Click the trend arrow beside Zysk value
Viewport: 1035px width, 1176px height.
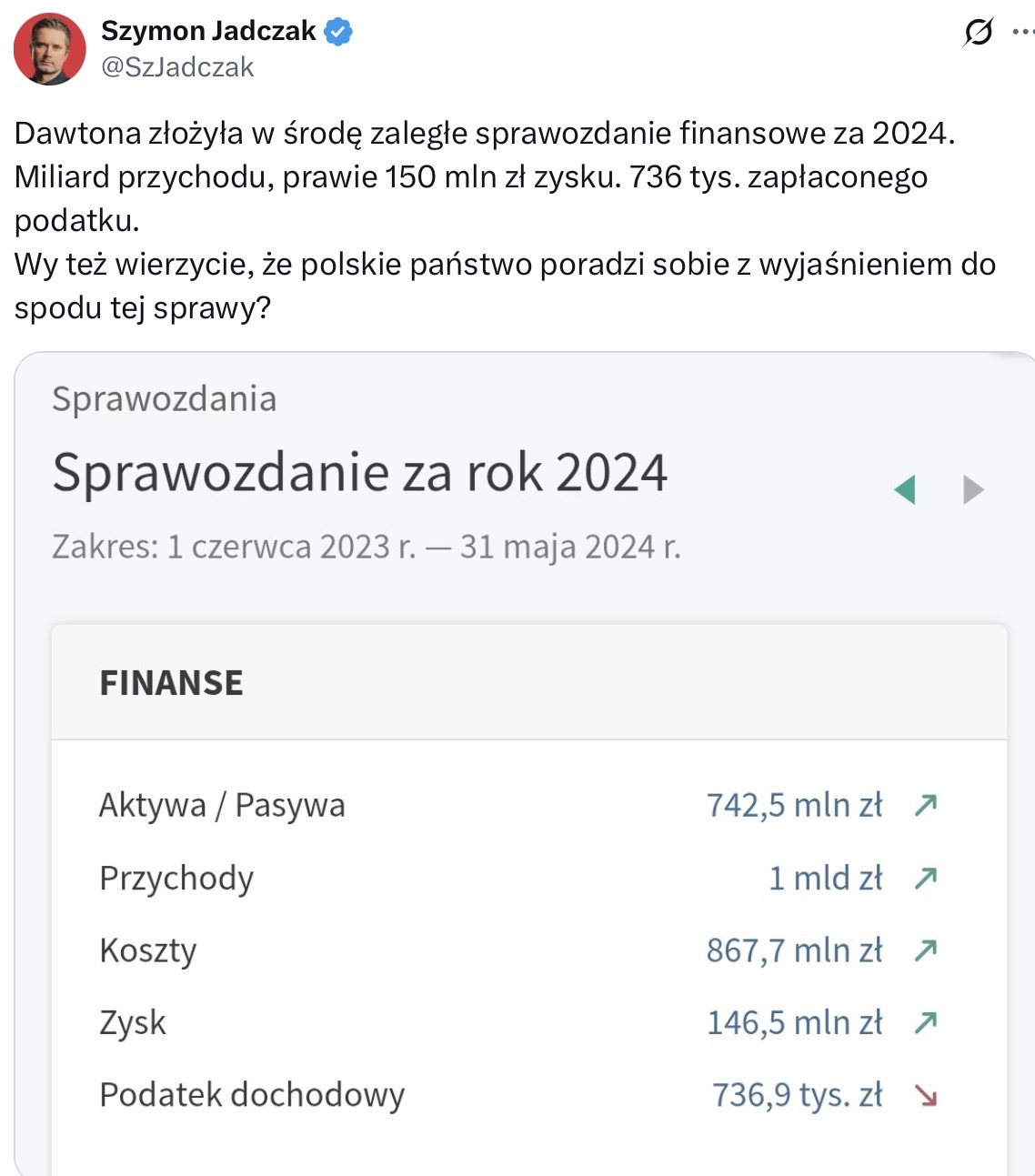click(926, 1023)
